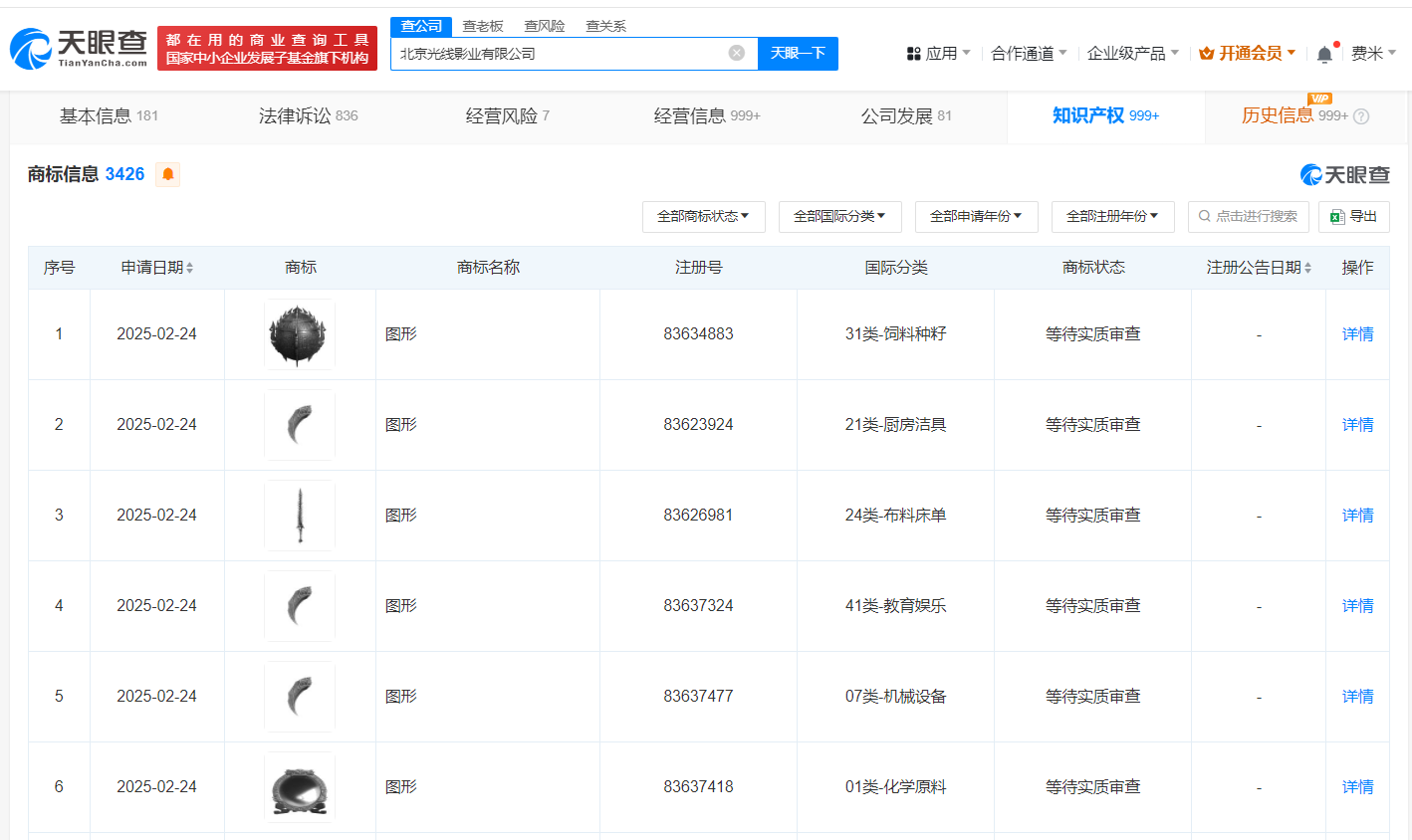
Task: Open 详情 for registration 83637477
Action: click(1358, 697)
